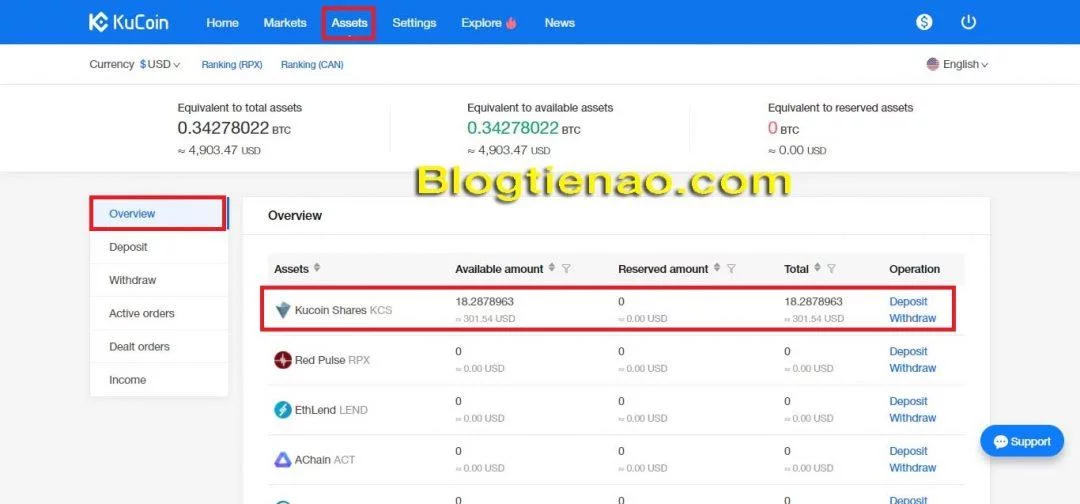The width and height of the screenshot is (1080, 504).
Task: Click the AChain ACT coin icon
Action: coord(283,459)
